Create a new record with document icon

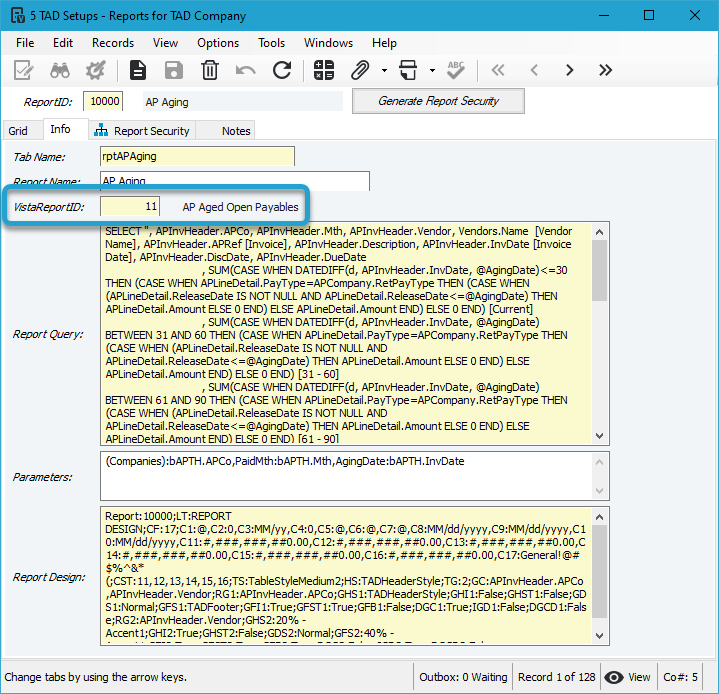click(138, 70)
